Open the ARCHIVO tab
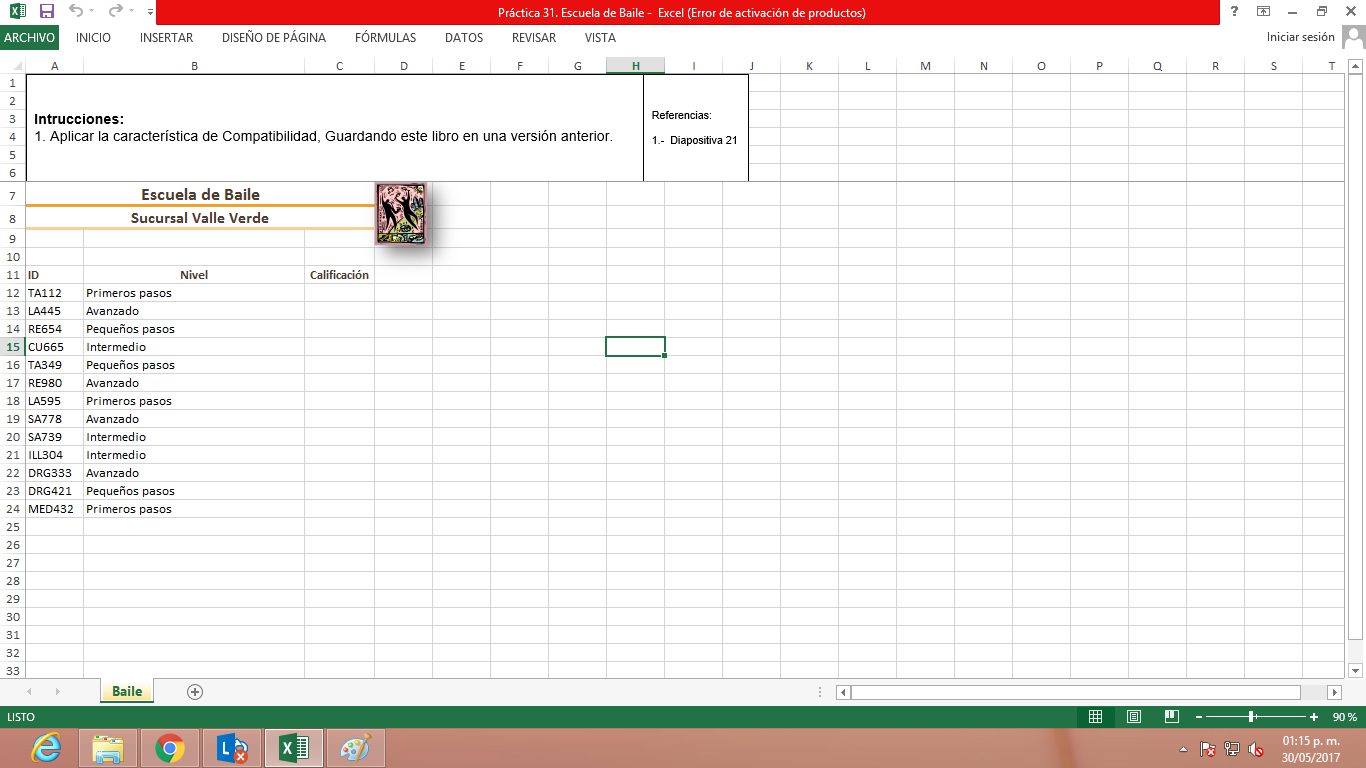 point(29,38)
